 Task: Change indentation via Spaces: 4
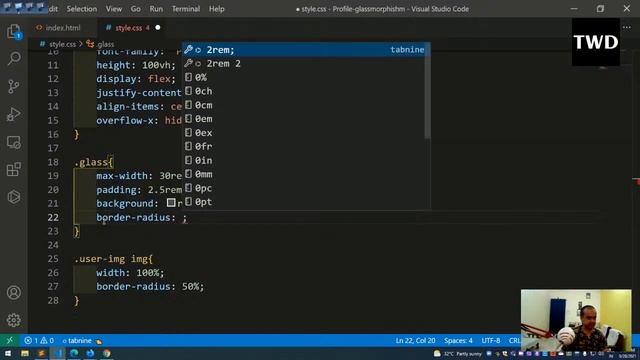tap(458, 340)
